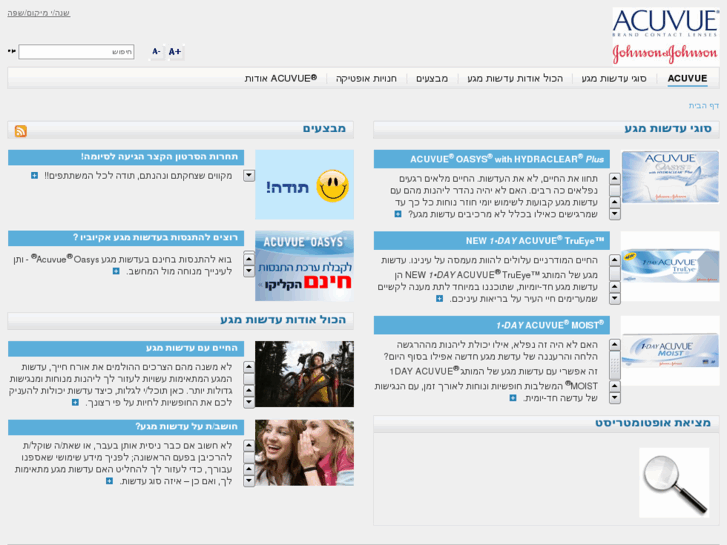Viewport: 727px width, 545px height.
Task: Open 'מבצעים' navigation menu item
Action: [432, 78]
